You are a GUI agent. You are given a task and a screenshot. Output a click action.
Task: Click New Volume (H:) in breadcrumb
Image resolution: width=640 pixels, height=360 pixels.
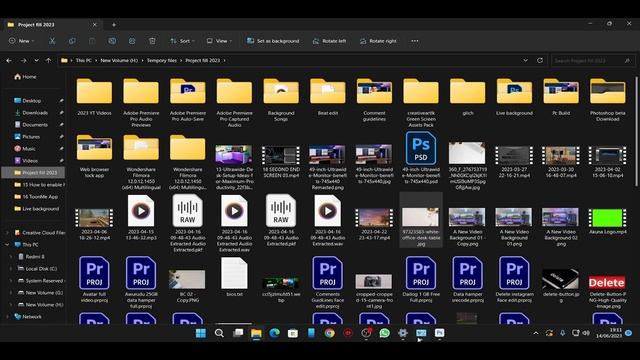point(119,60)
